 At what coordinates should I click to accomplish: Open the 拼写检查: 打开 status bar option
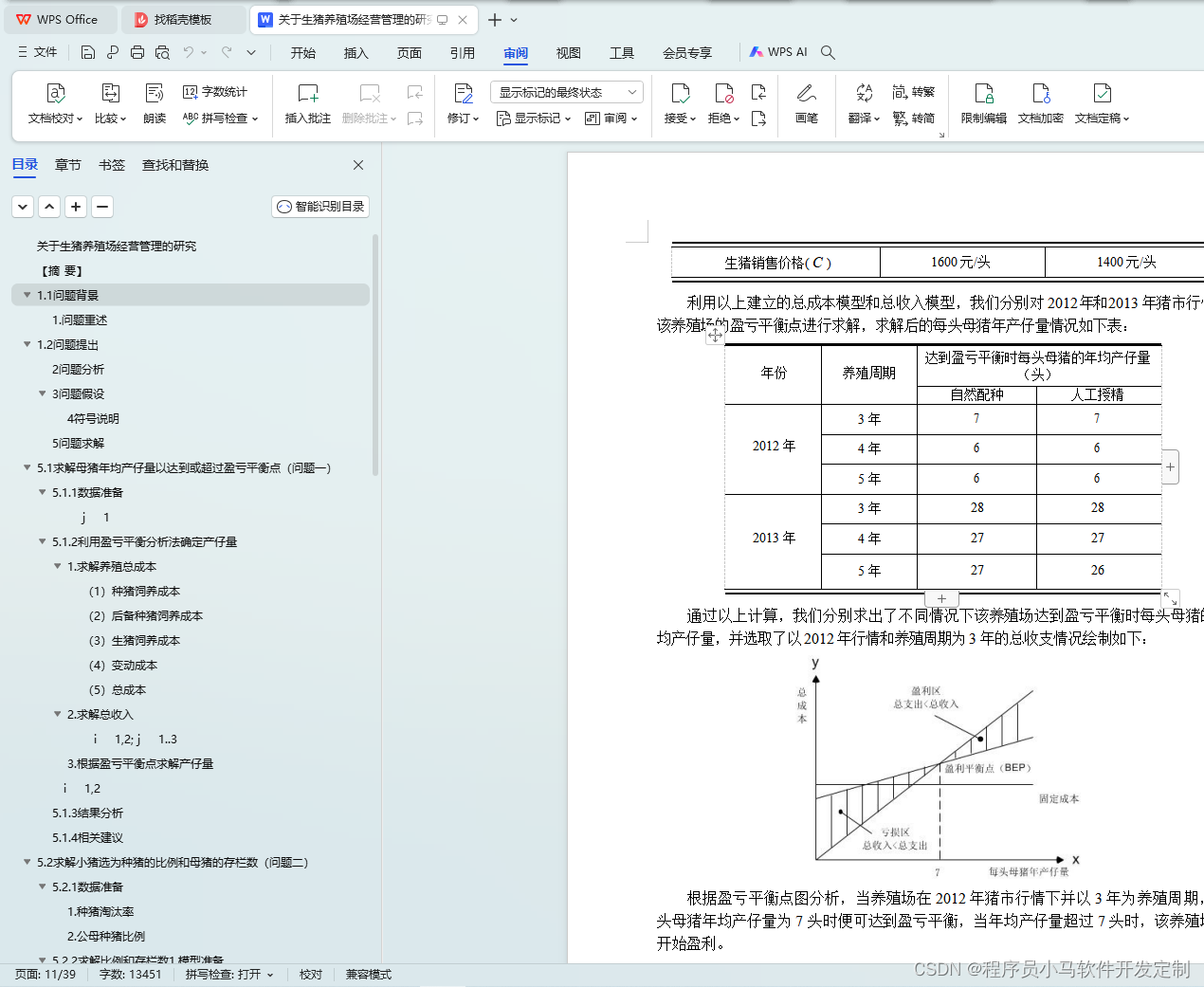coord(229,975)
